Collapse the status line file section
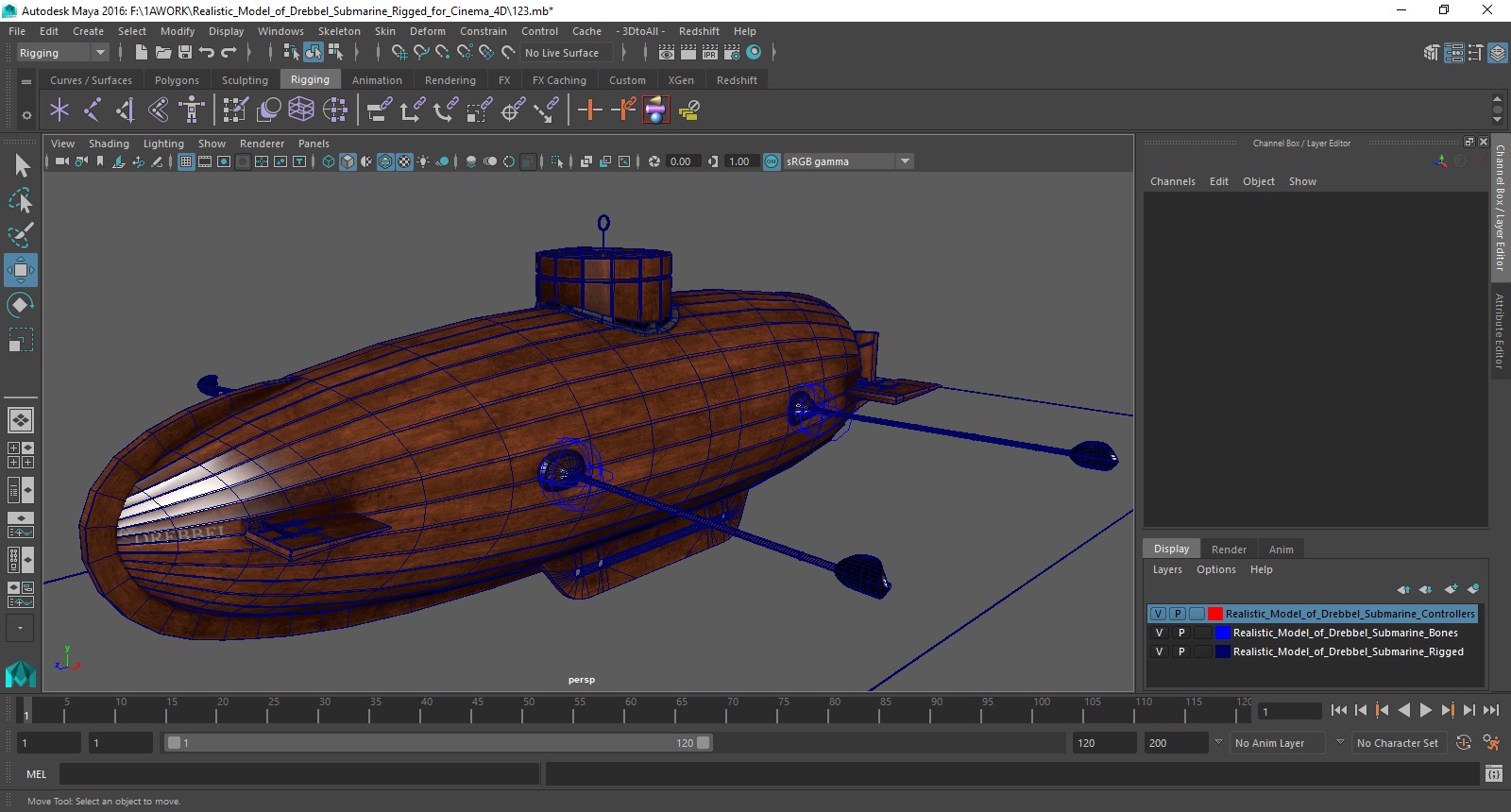This screenshot has width=1511, height=812. (121, 53)
